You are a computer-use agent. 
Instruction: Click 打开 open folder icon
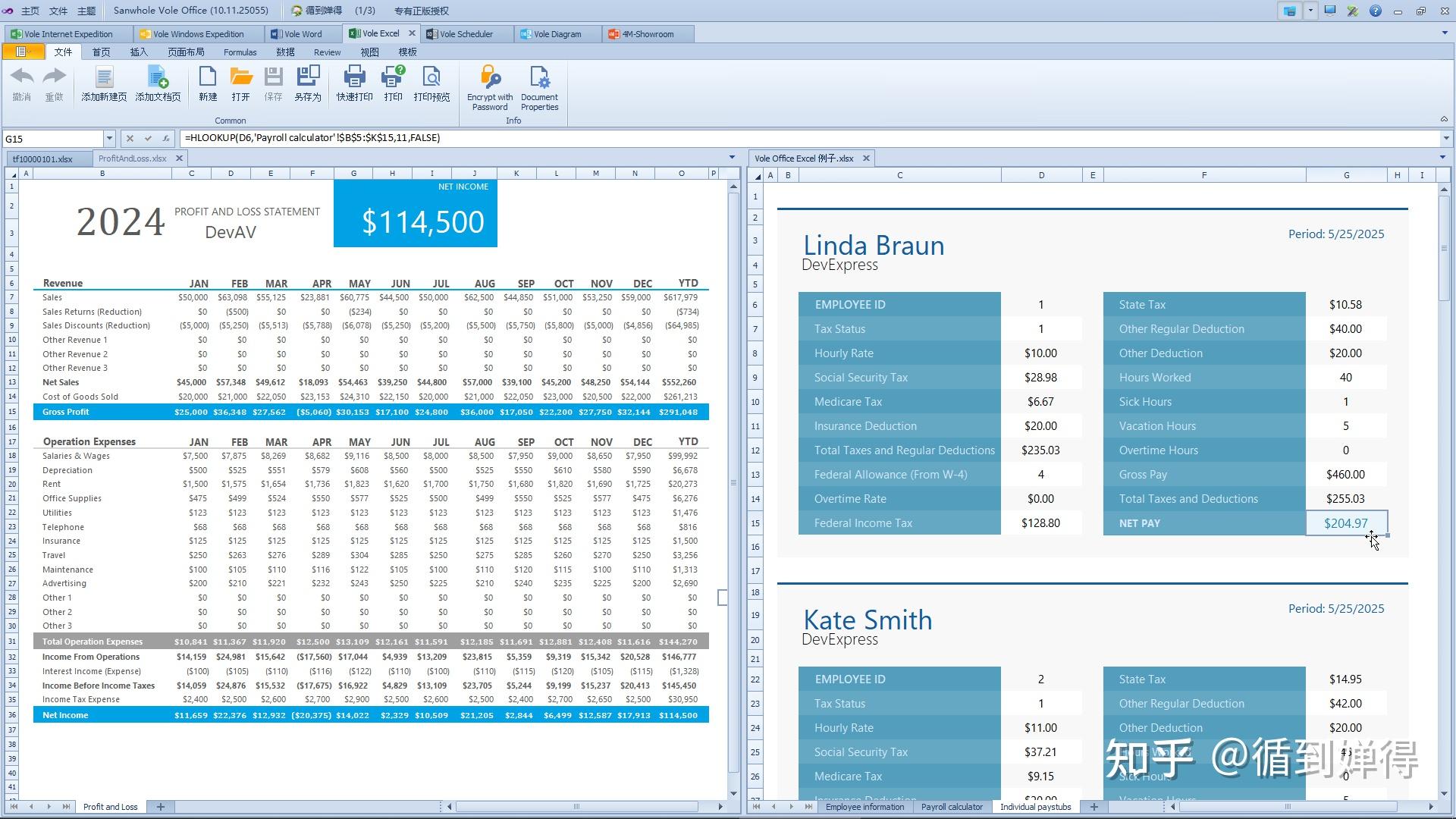pyautogui.click(x=240, y=78)
